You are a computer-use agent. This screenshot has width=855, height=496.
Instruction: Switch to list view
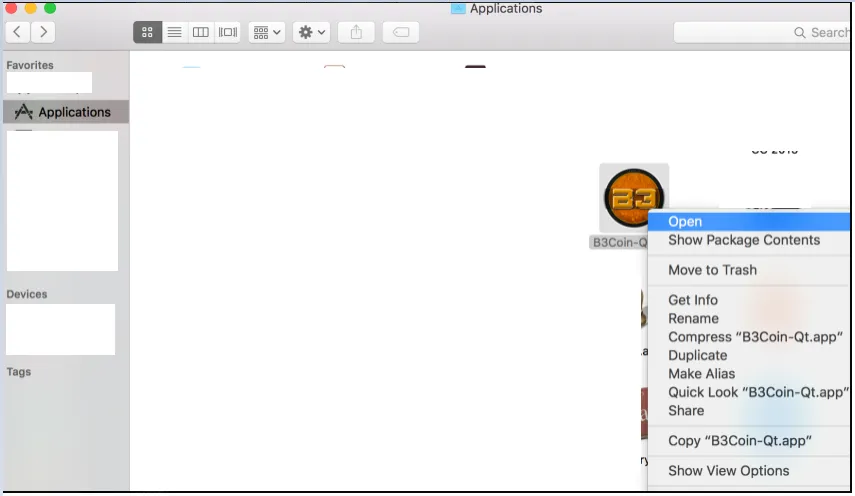pos(174,32)
